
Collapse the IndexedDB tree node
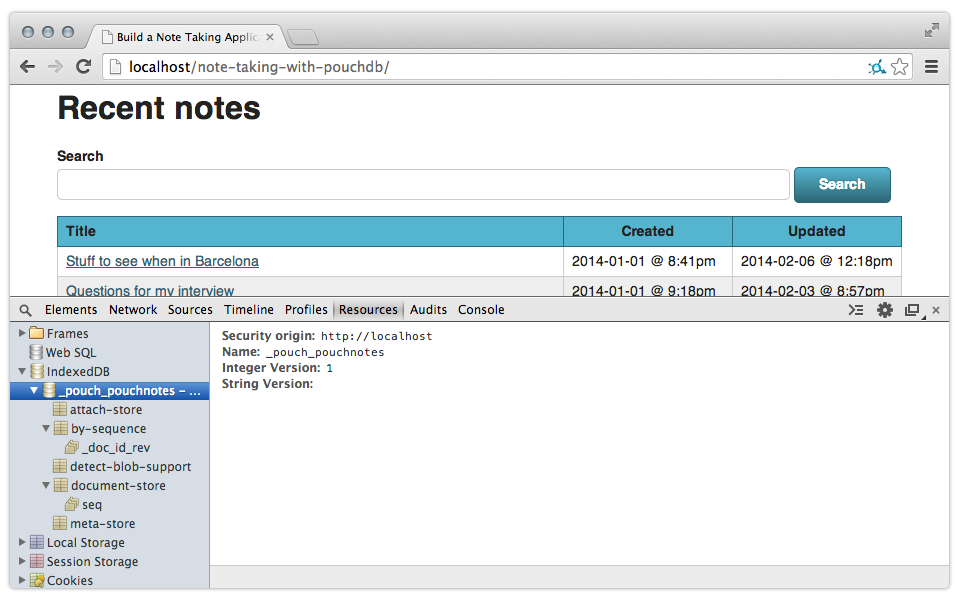pyautogui.click(x=22, y=371)
